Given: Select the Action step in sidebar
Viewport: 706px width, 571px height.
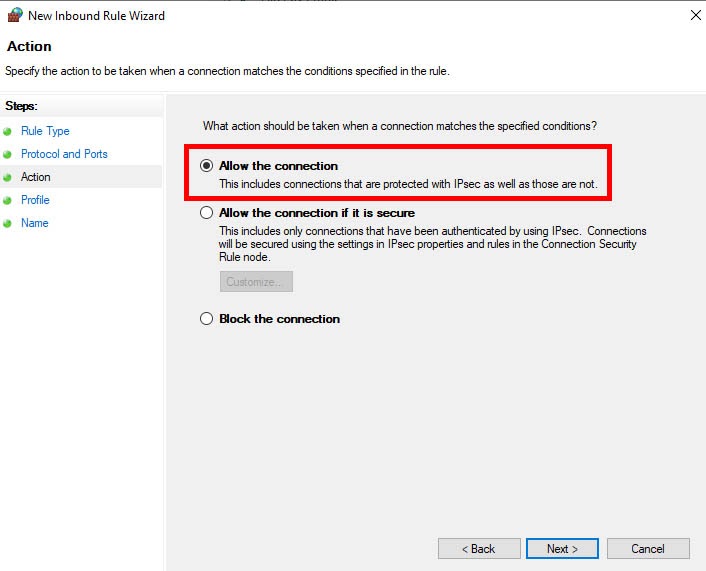Looking at the screenshot, I should click(x=36, y=177).
